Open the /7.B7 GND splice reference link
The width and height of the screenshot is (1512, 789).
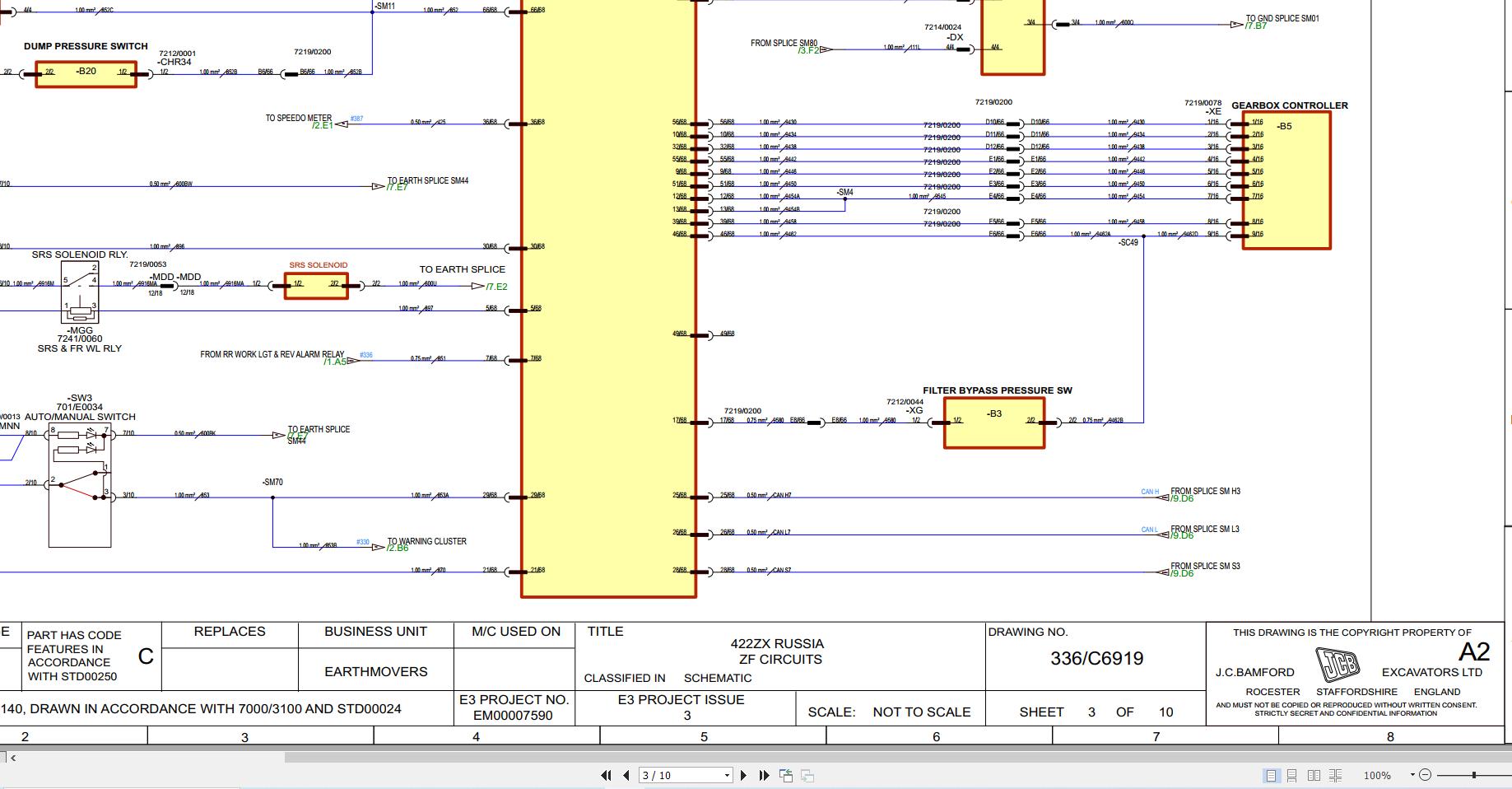point(1254,26)
